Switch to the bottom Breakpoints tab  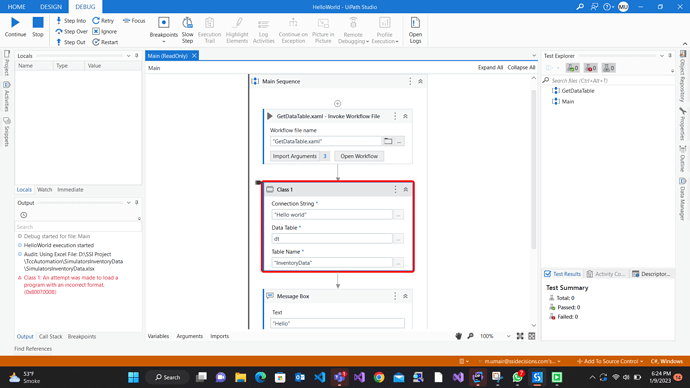pos(82,337)
